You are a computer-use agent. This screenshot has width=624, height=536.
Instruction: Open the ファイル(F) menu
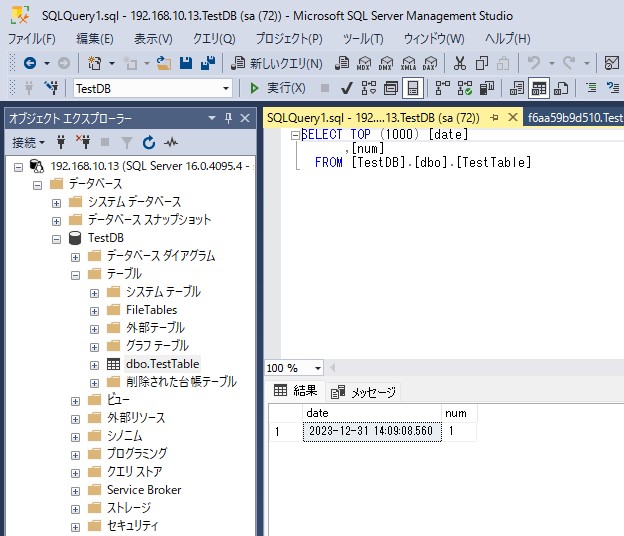click(x=32, y=39)
